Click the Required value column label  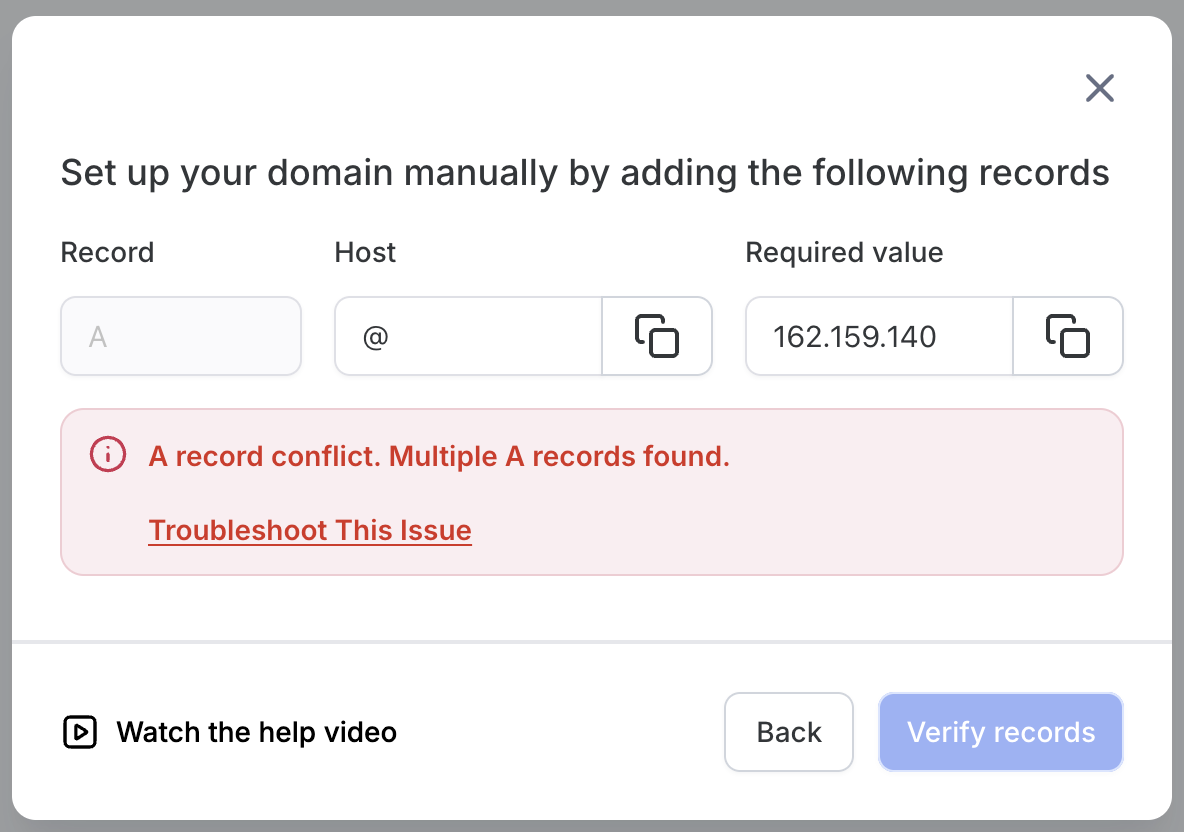click(844, 252)
